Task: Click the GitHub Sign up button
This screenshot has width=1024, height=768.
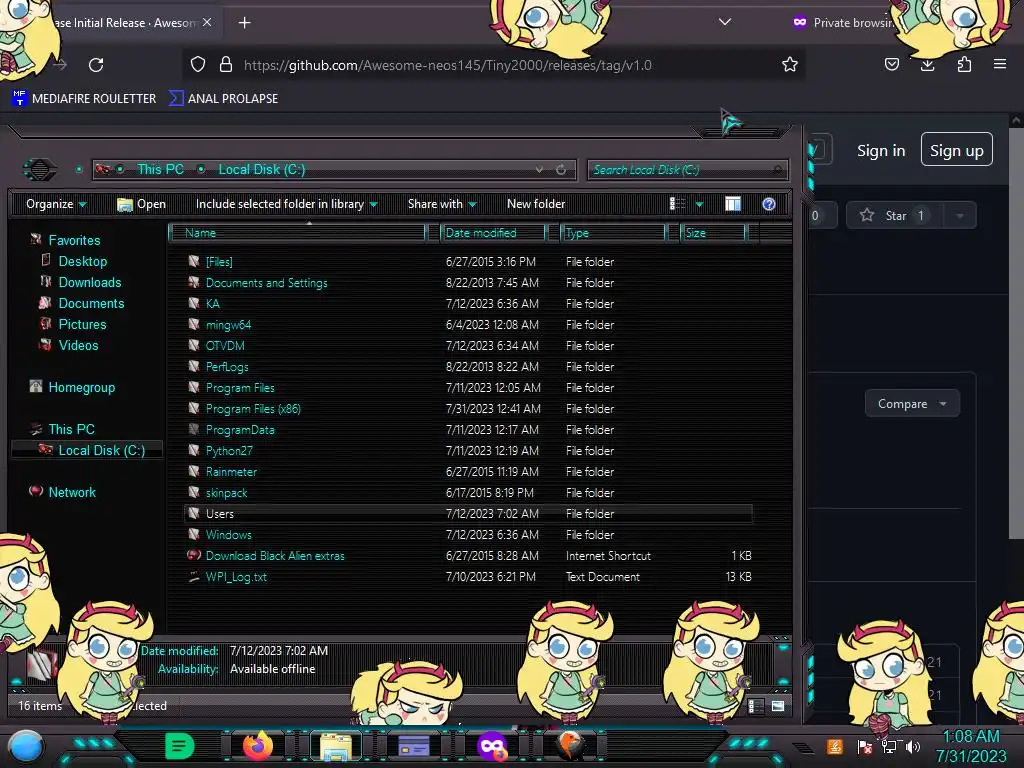Action: coord(956,150)
